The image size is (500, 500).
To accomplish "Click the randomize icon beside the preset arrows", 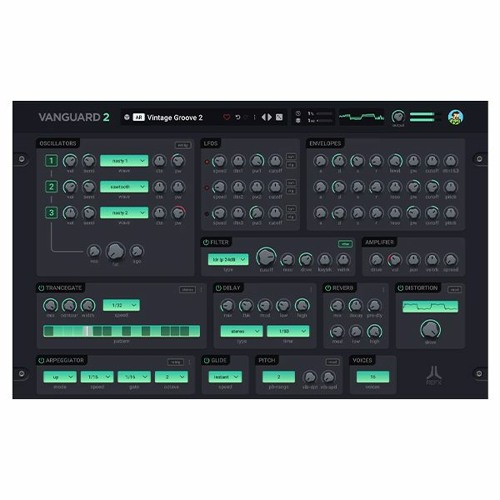I will click(279, 117).
